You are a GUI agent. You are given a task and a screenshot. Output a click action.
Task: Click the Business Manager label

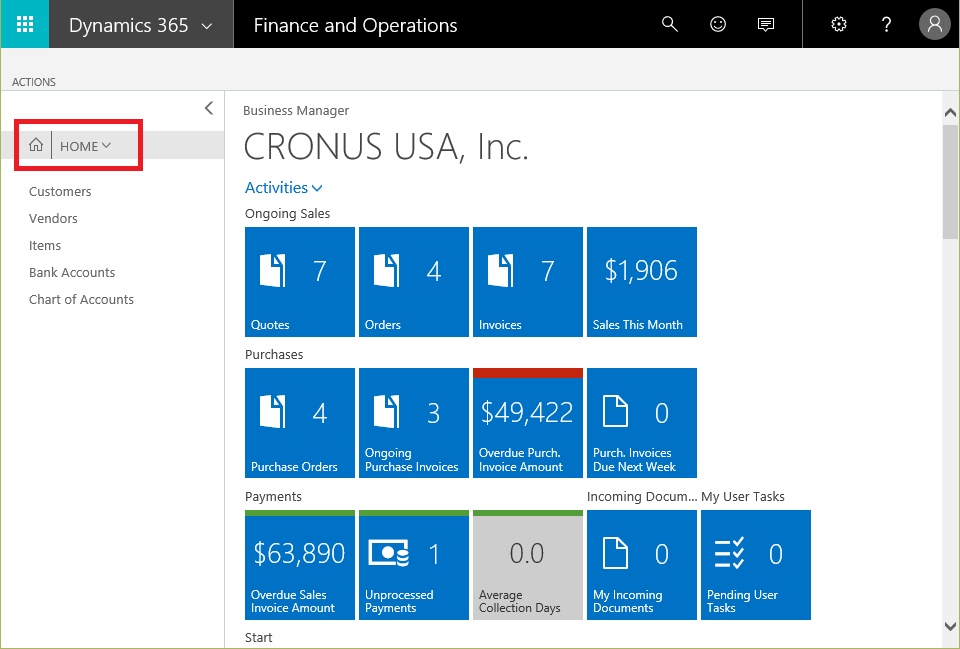296,111
